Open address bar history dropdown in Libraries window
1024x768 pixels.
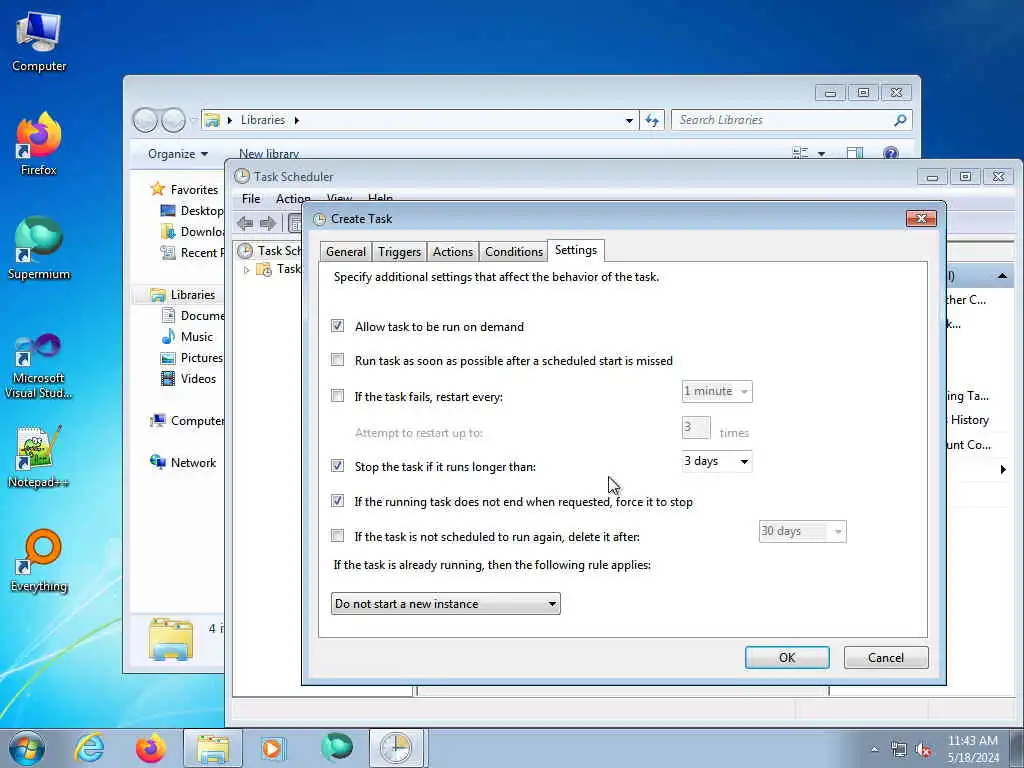(x=629, y=120)
